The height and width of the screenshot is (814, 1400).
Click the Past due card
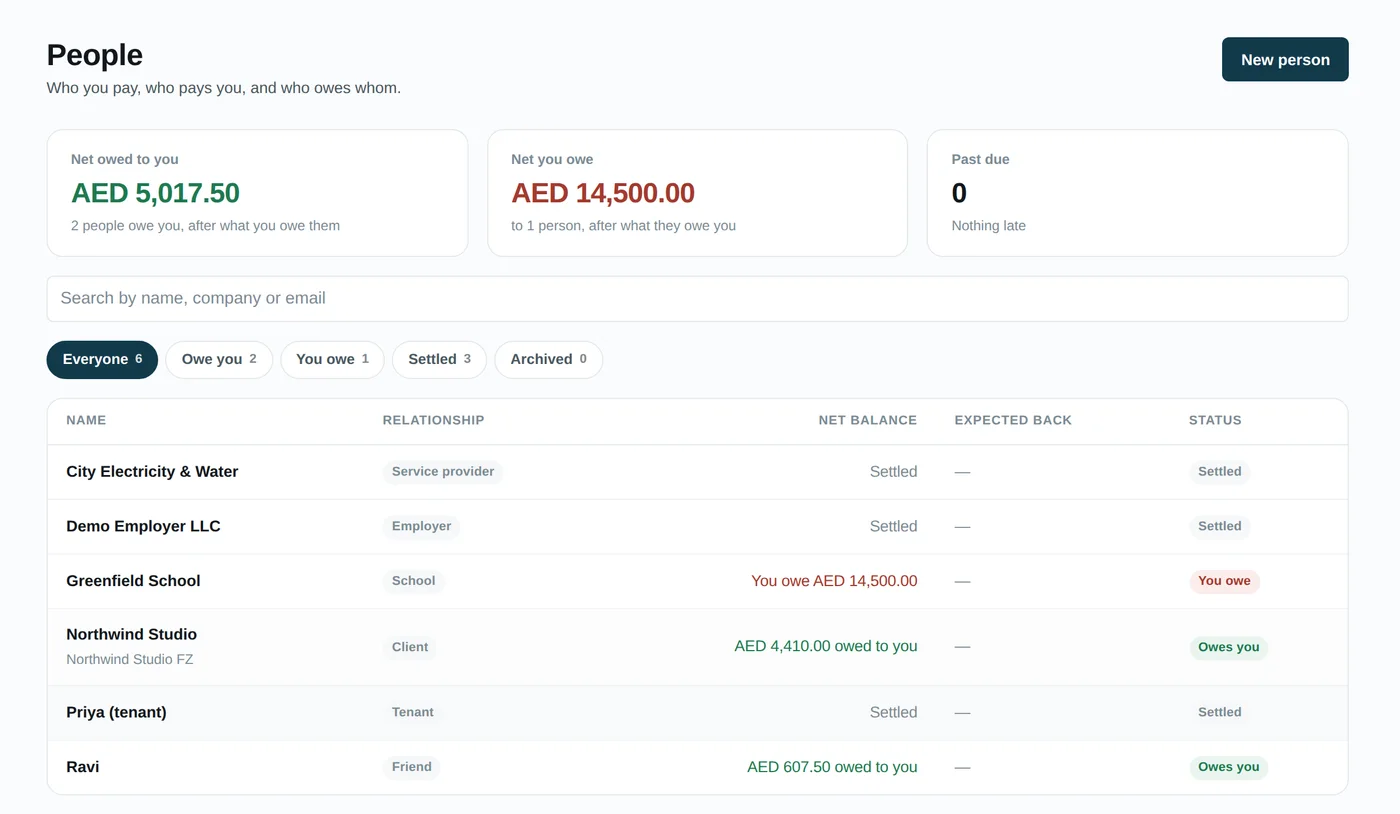[1138, 193]
